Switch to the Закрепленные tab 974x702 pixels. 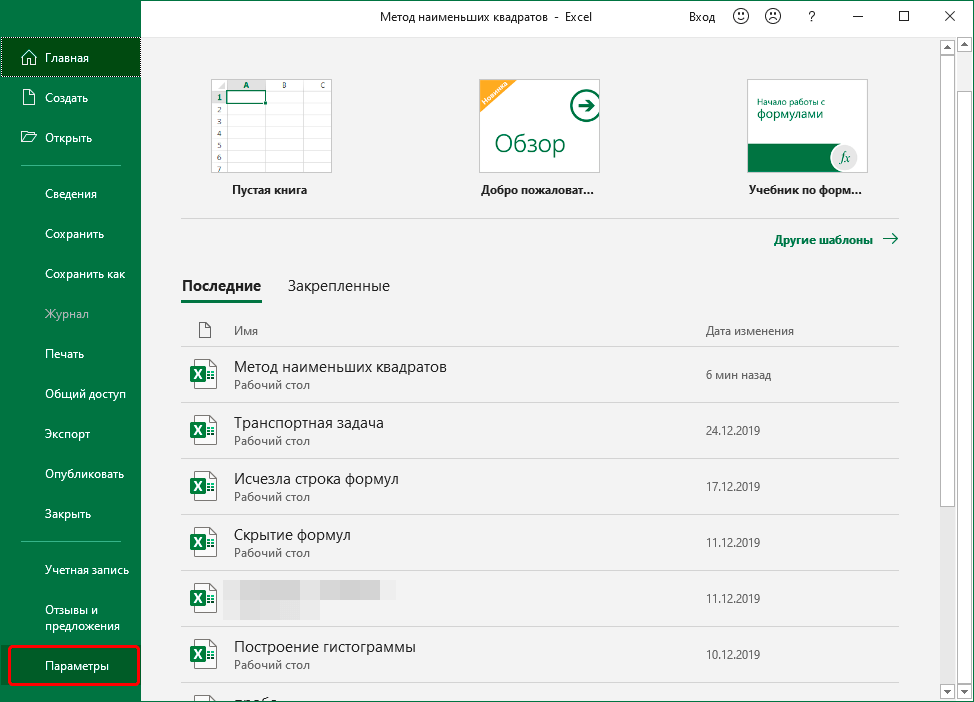(x=338, y=286)
